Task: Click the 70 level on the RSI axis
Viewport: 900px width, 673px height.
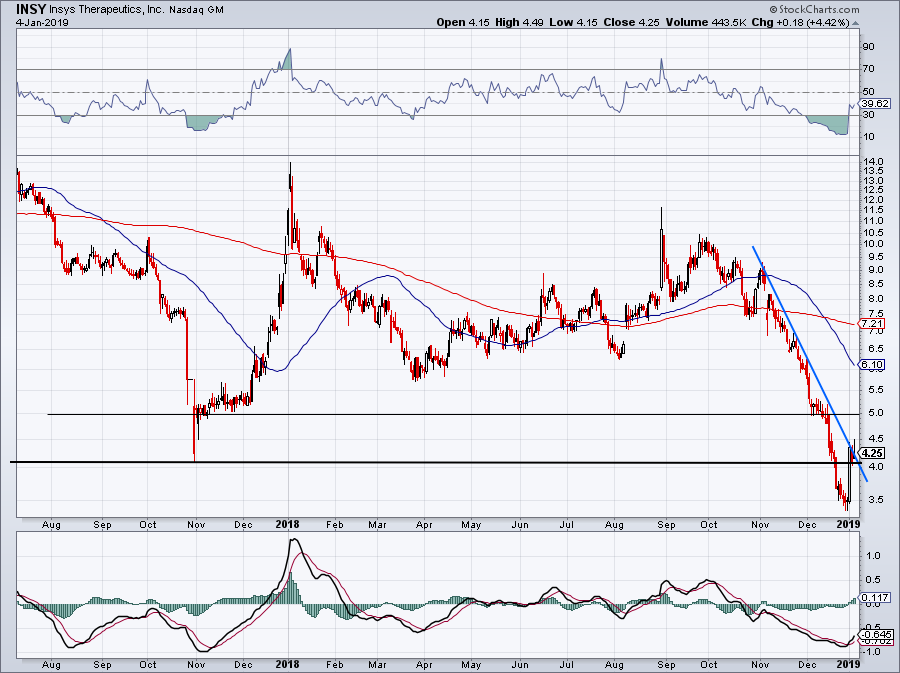Action: point(868,69)
